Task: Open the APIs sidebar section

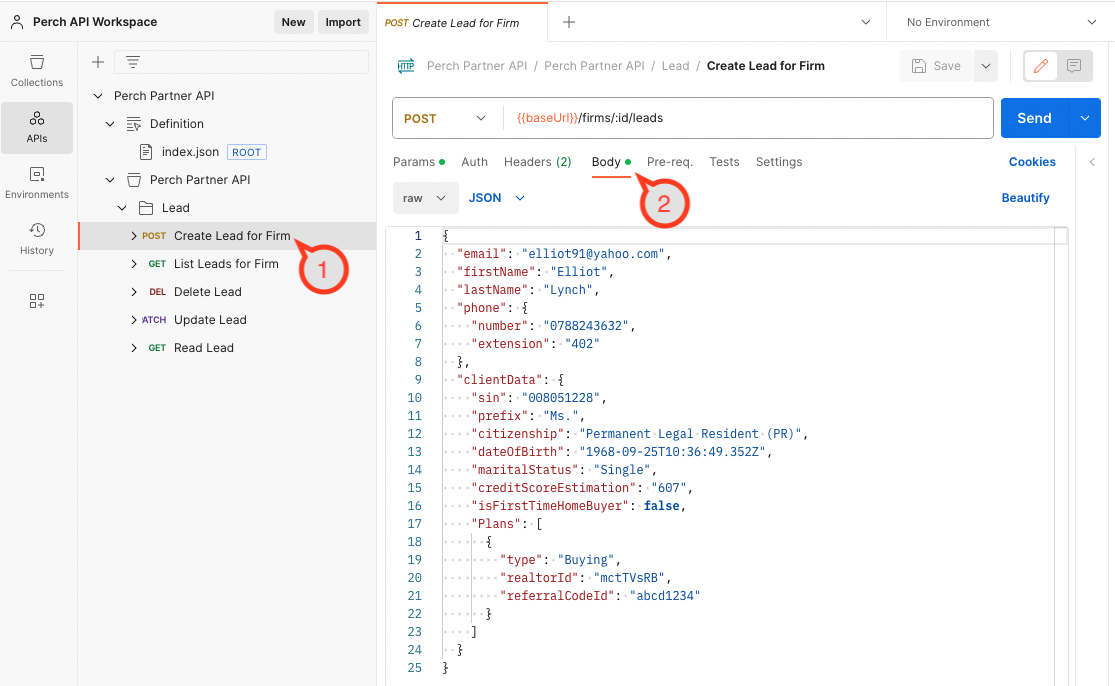Action: [37, 128]
